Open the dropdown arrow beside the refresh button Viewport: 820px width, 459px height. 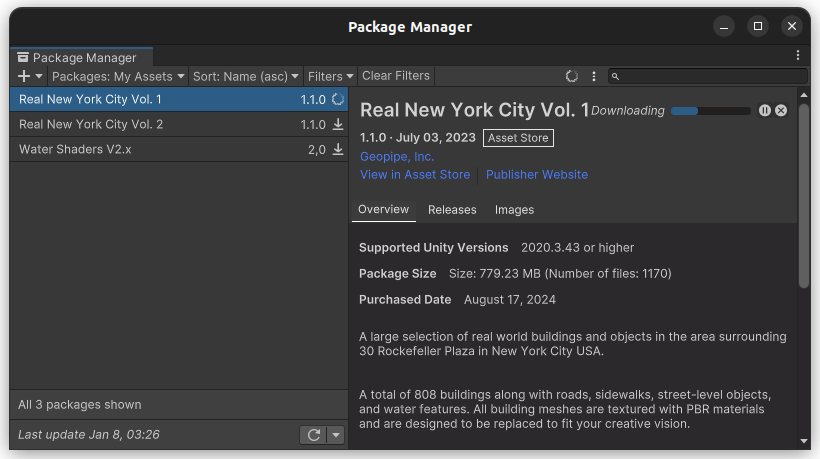[336, 435]
